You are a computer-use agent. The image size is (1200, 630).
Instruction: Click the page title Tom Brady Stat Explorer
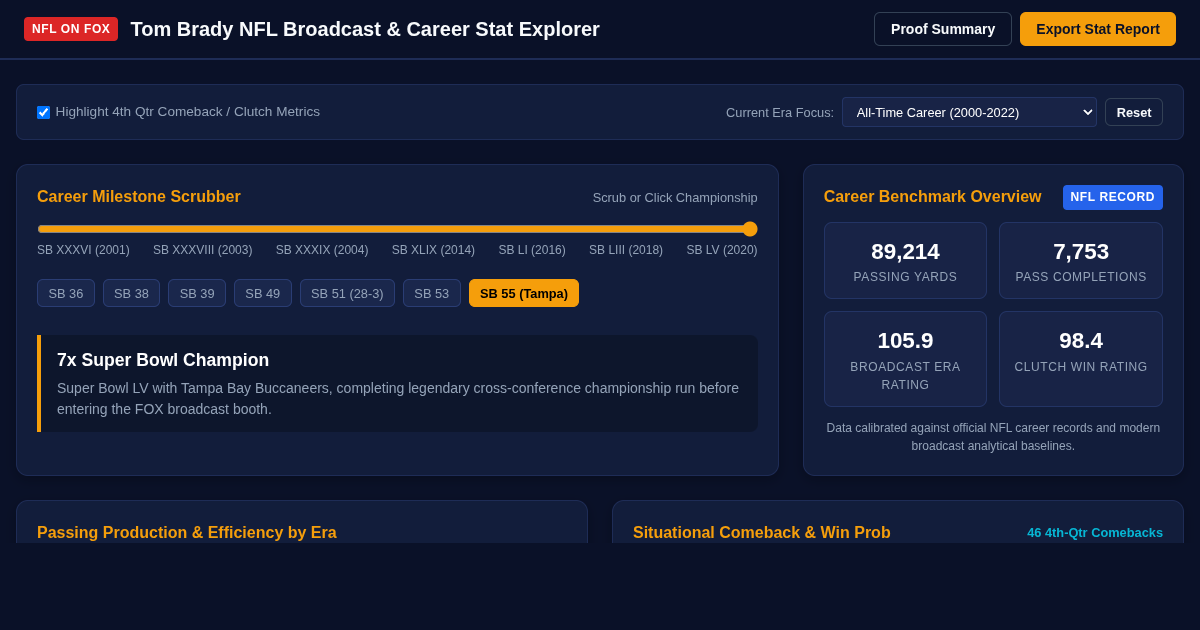tap(365, 29)
